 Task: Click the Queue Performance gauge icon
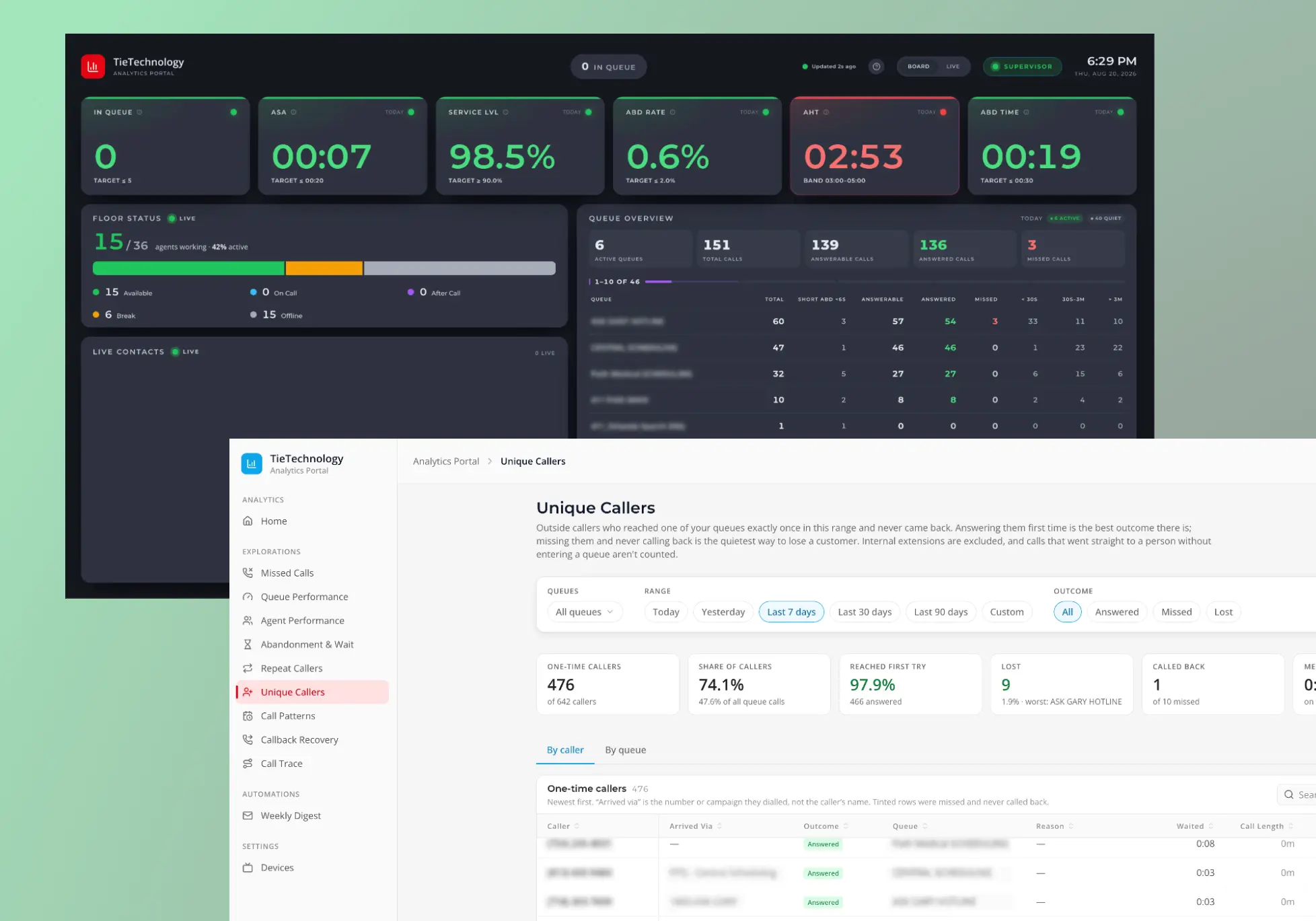pos(248,597)
